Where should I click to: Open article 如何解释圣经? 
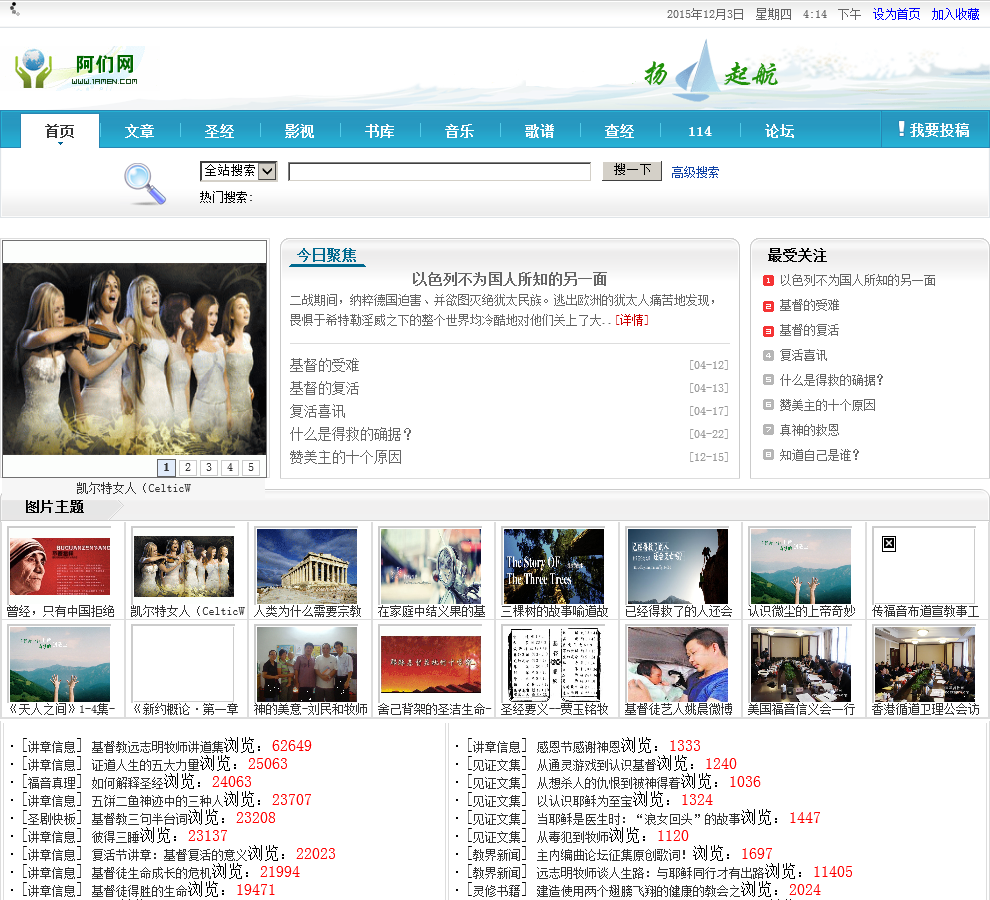pyautogui.click(x=127, y=783)
